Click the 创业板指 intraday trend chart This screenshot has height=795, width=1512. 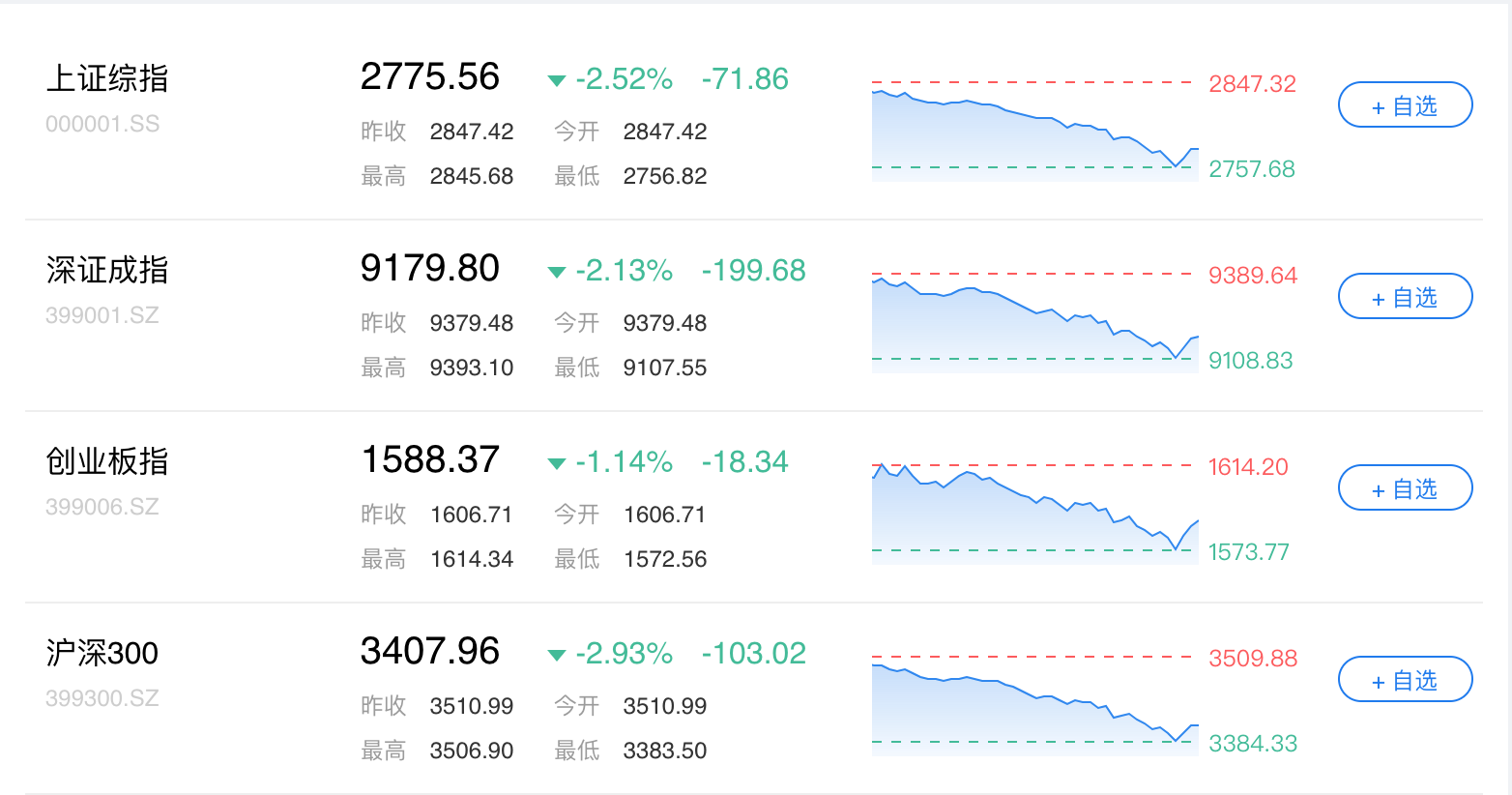click(x=1034, y=514)
